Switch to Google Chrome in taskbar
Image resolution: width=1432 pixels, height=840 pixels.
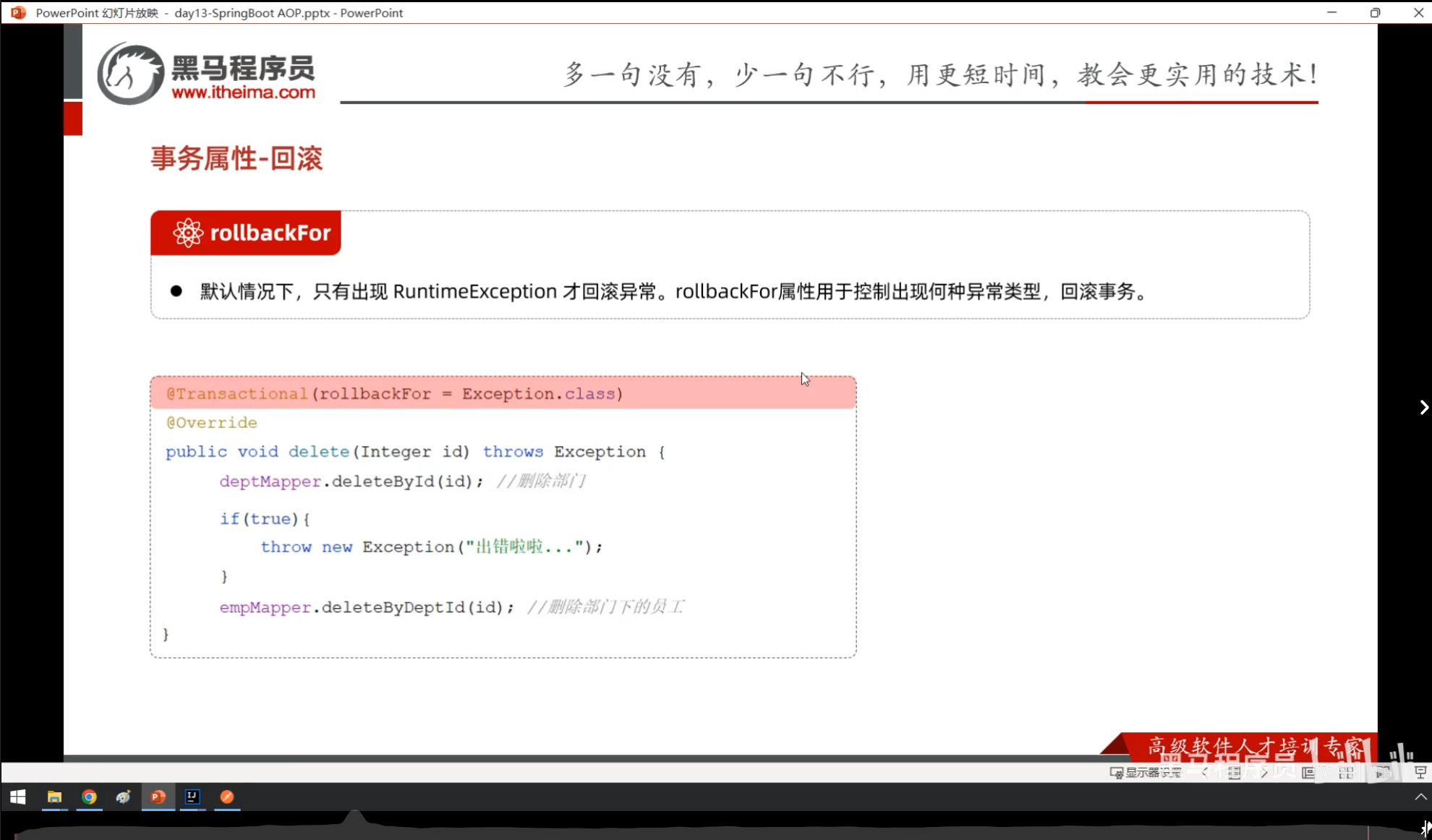(x=89, y=797)
